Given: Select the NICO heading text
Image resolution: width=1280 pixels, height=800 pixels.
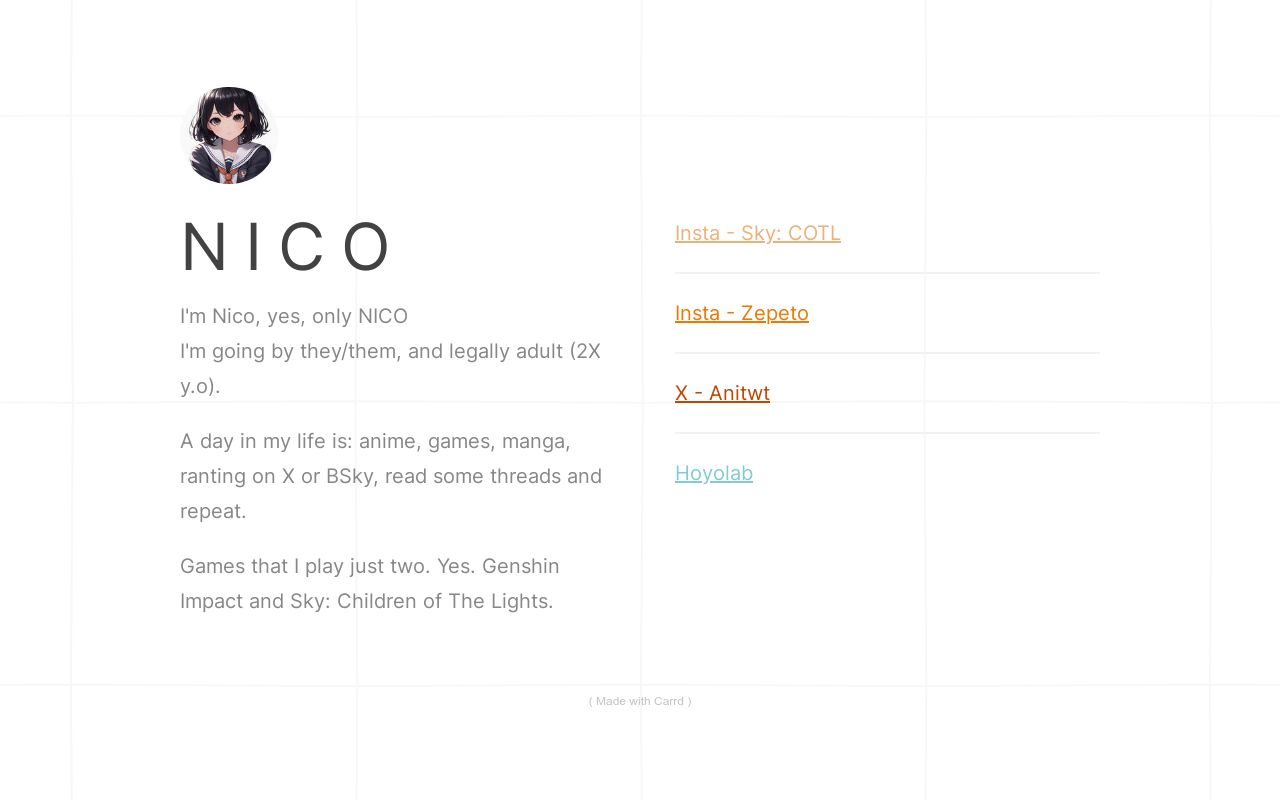Looking at the screenshot, I should point(288,245).
